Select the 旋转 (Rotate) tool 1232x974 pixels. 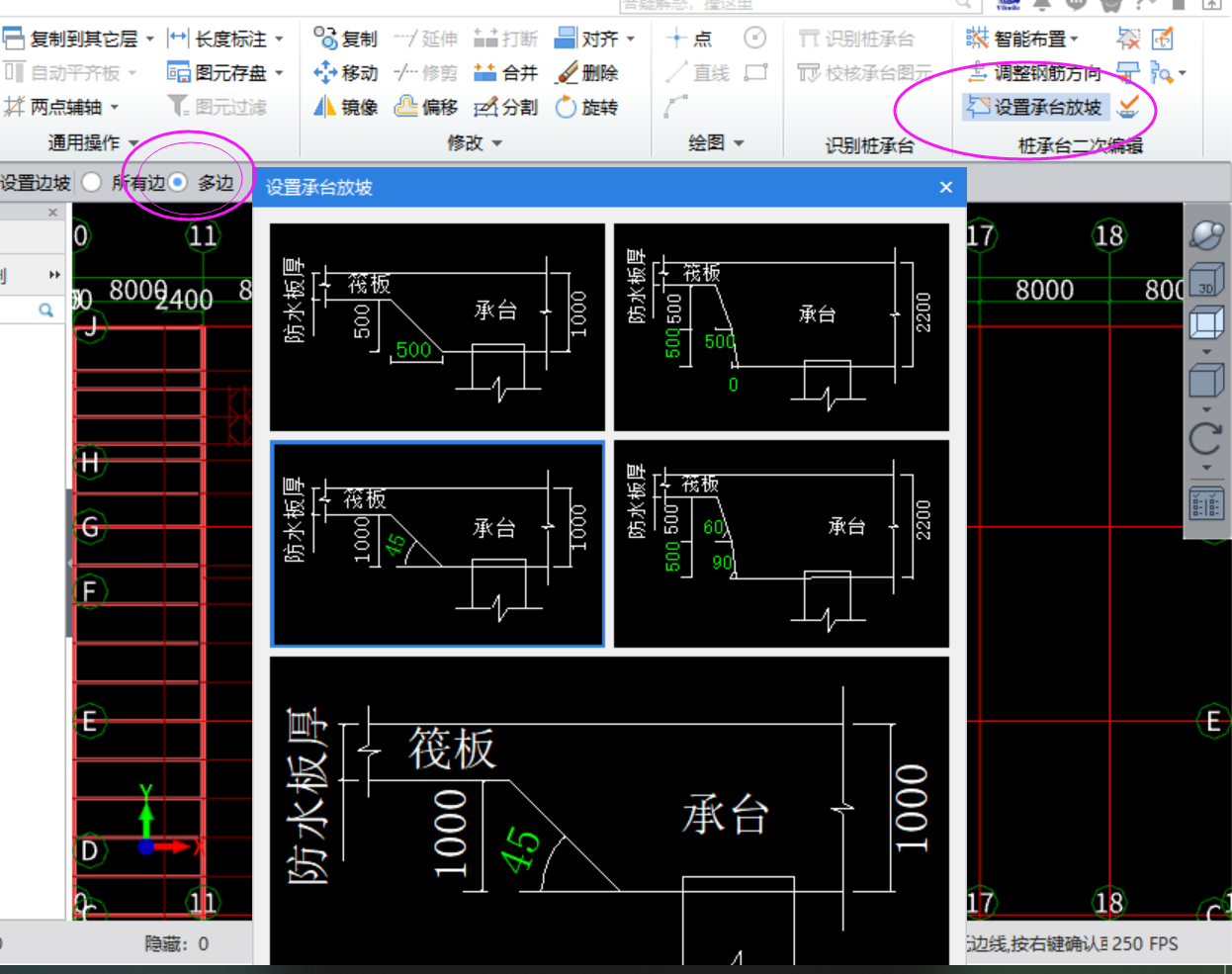(586, 107)
